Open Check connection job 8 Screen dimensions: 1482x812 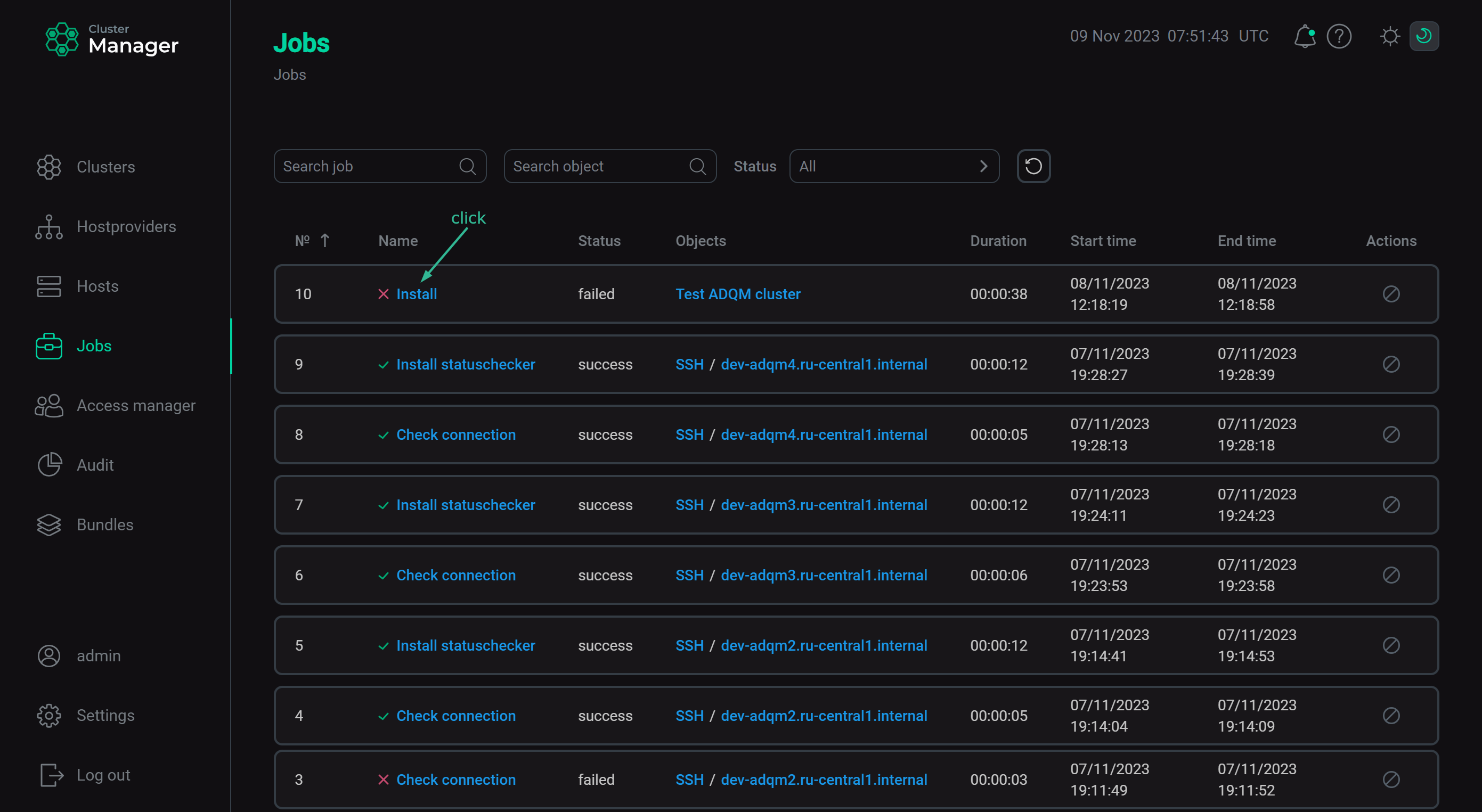(455, 434)
